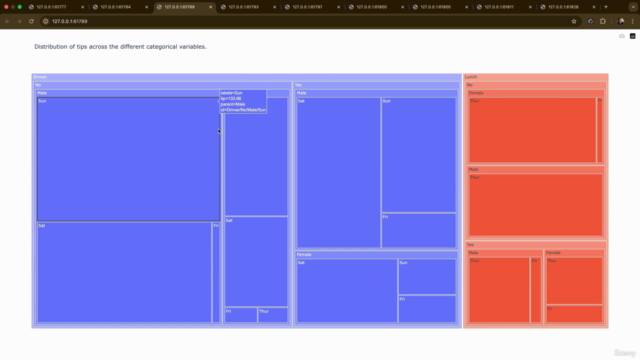The image size is (640, 360).
Task: Select the Sun cell under Dinner Yes Female
Action: [427, 276]
